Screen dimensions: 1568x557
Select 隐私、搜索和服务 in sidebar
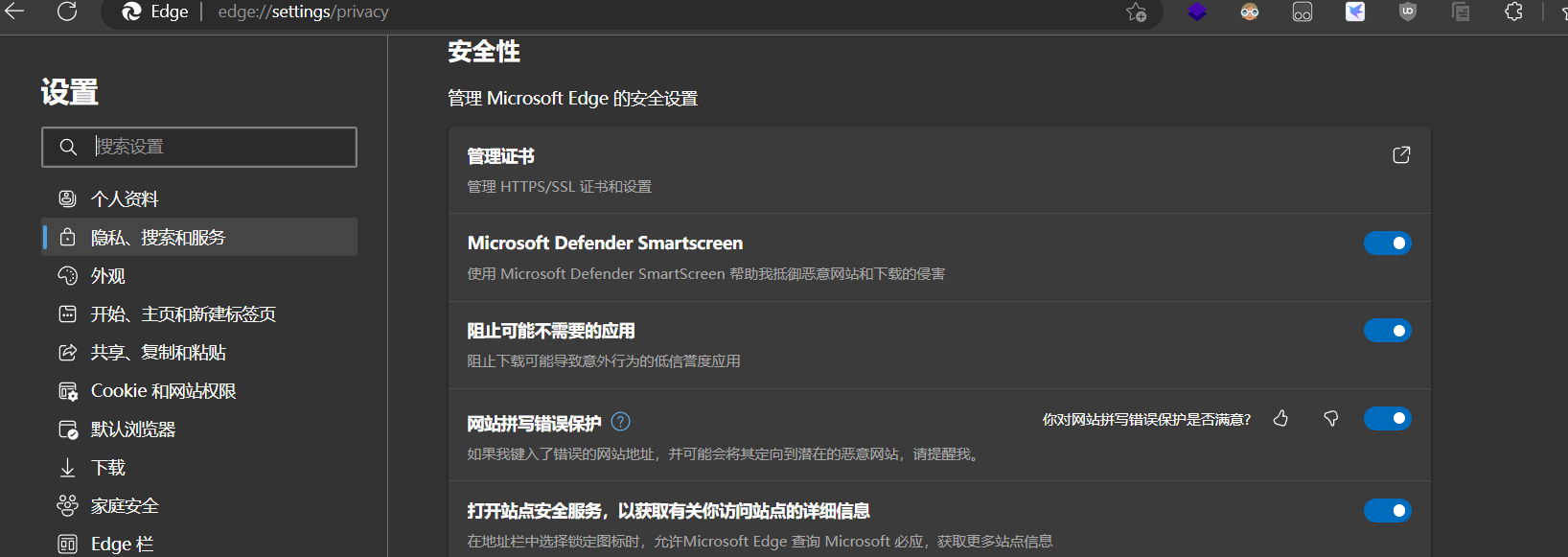(x=199, y=237)
